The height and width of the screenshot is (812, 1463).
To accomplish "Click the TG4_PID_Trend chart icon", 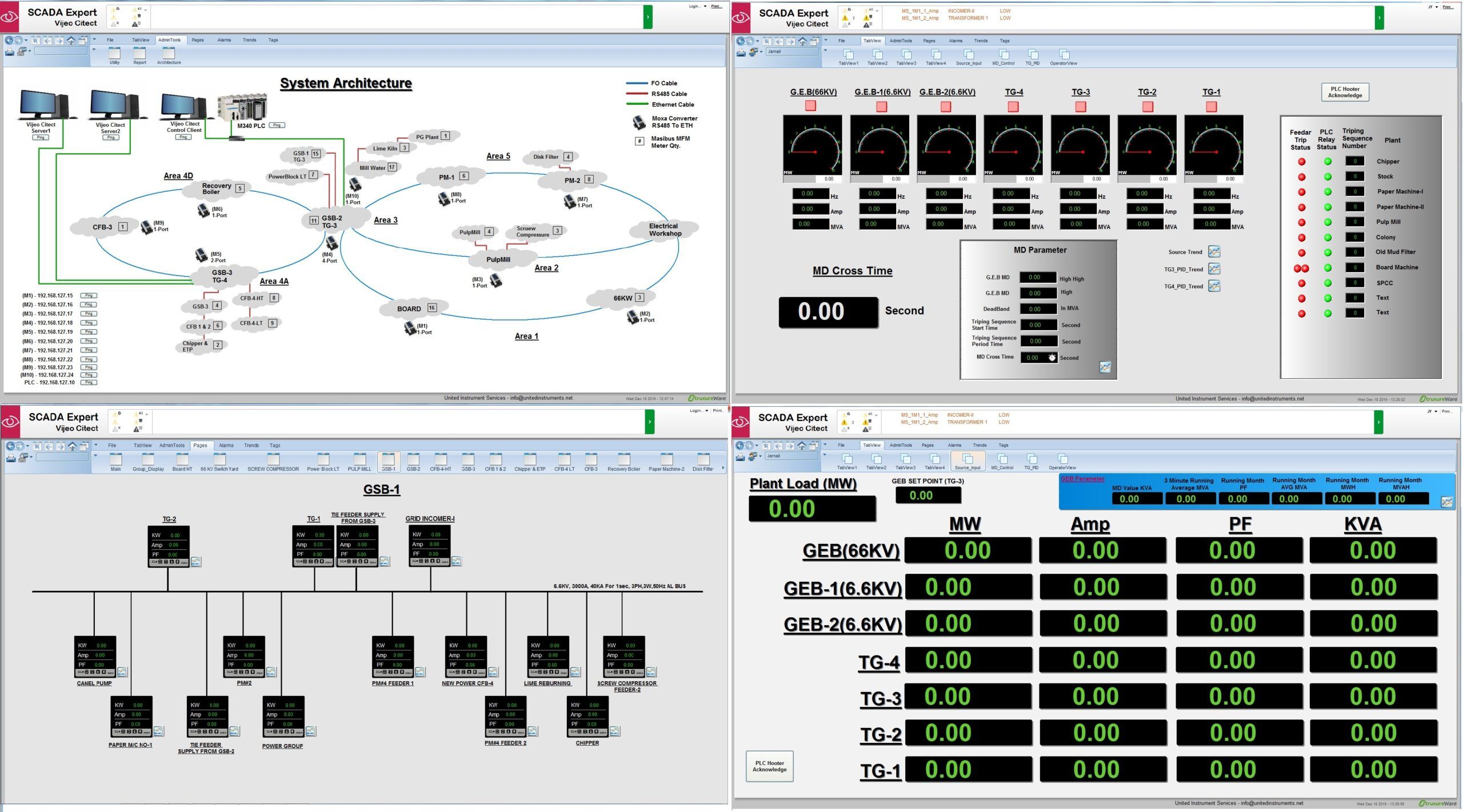I will pyautogui.click(x=1214, y=286).
